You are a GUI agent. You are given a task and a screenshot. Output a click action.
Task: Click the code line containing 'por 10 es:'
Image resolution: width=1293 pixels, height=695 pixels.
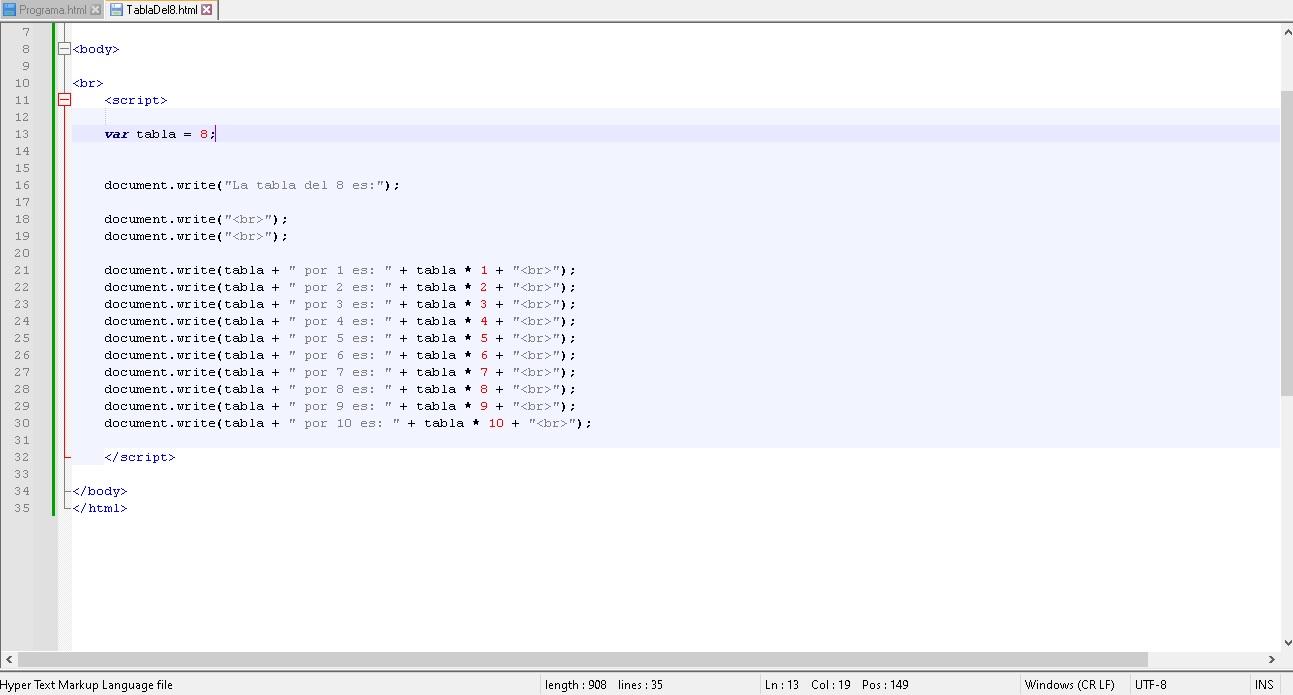[348, 423]
